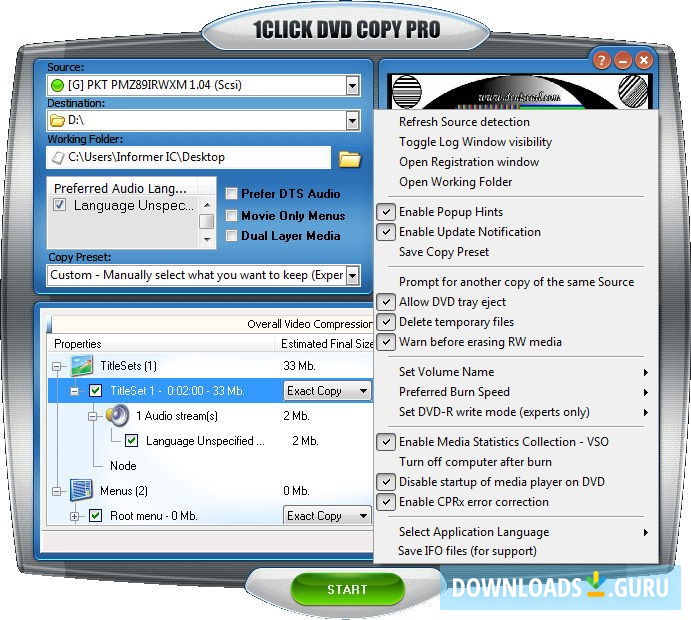Click the 33 Mb. TitleSets size value
The height and width of the screenshot is (620, 691).
299,366
